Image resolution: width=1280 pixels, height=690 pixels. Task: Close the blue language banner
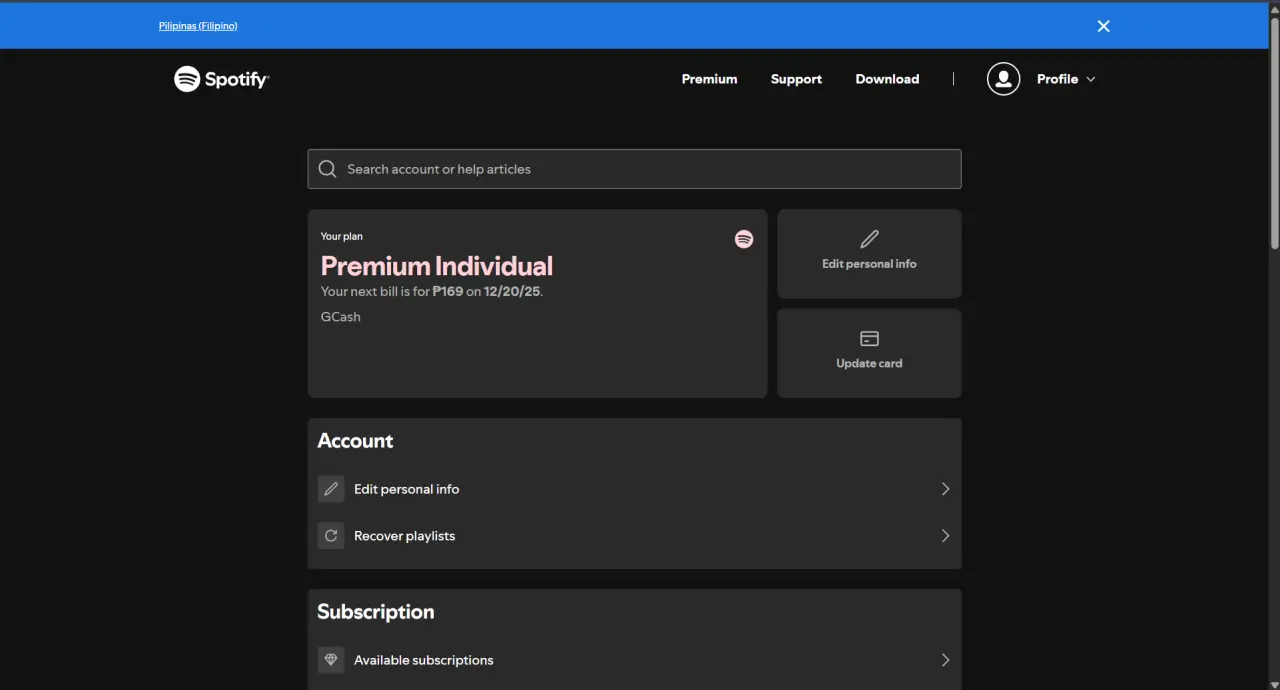point(1103,26)
